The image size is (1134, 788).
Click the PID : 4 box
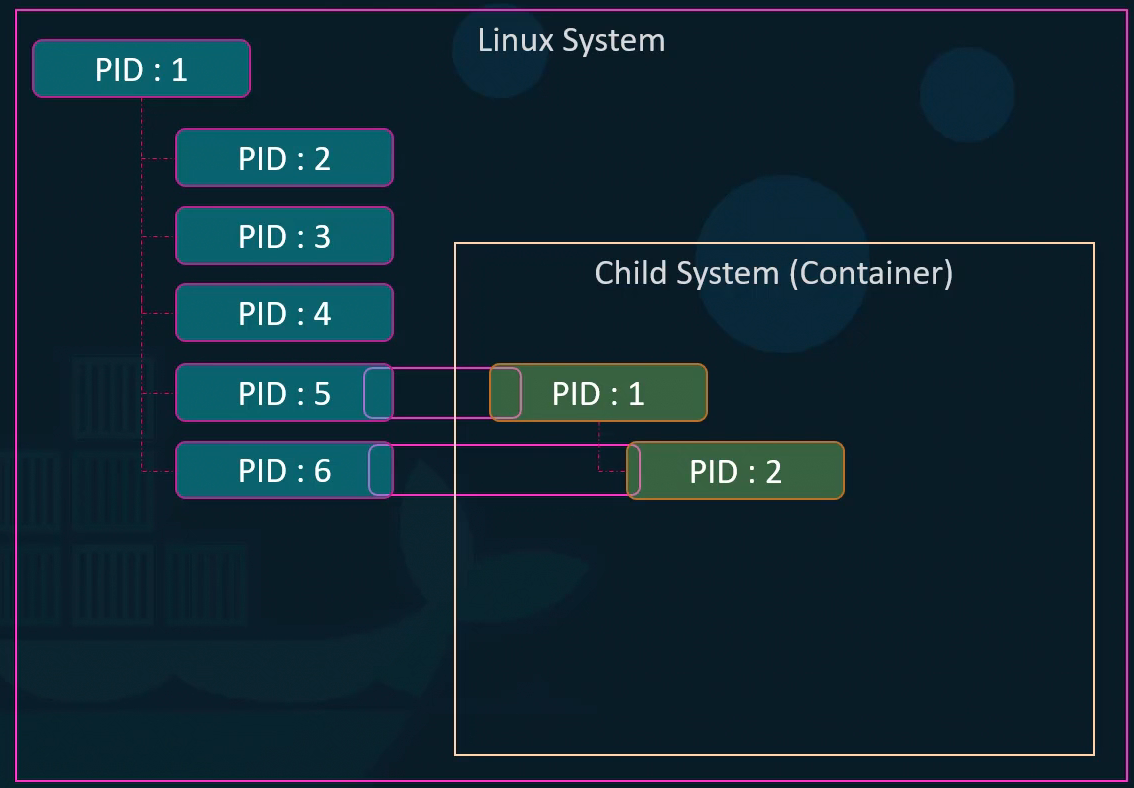(x=284, y=312)
